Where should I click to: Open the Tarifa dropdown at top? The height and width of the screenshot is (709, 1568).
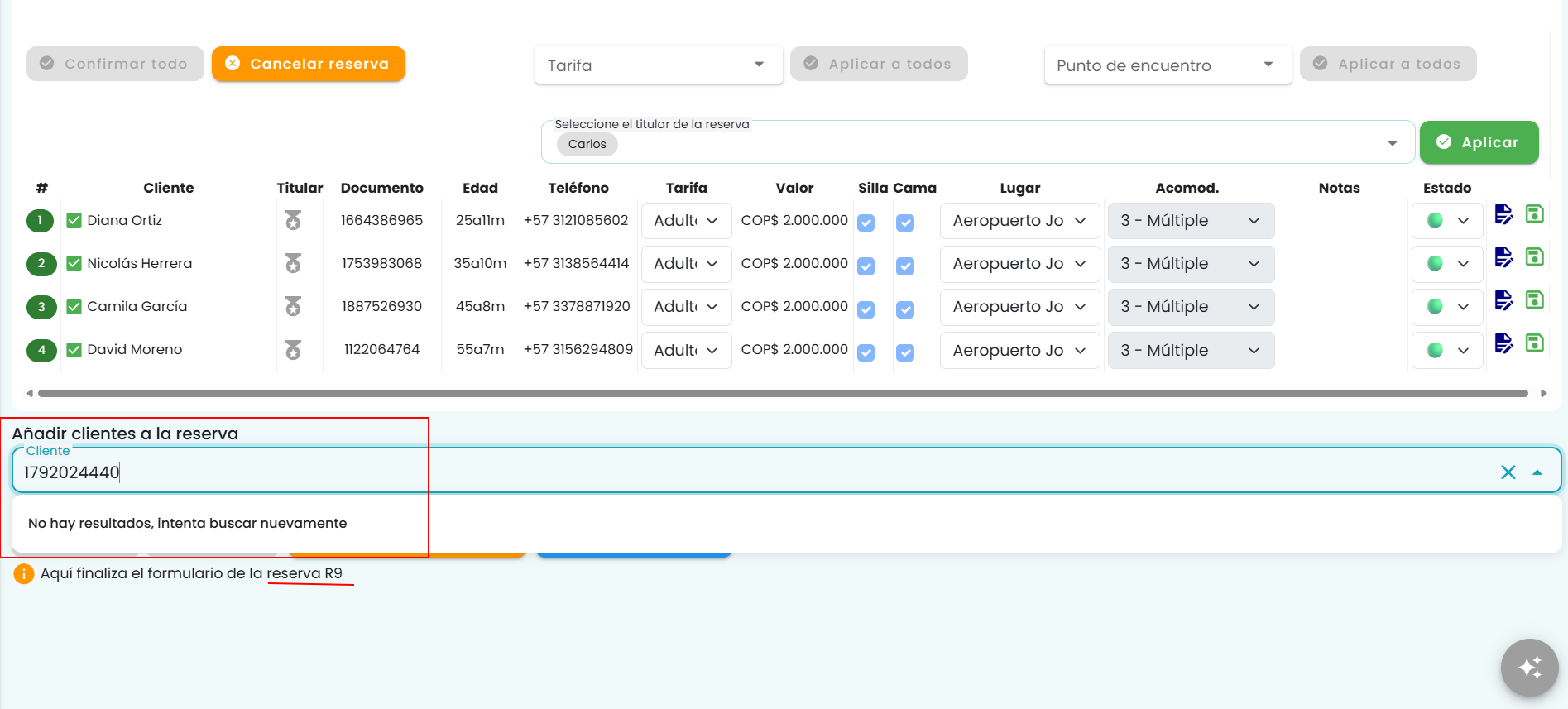(659, 65)
